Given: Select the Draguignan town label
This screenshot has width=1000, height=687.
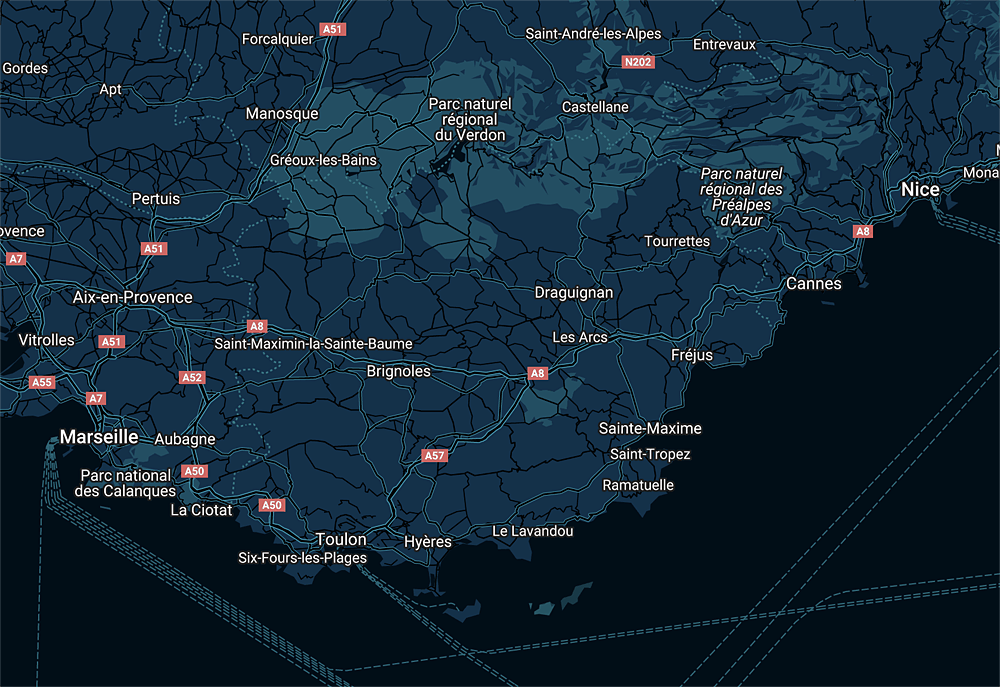Looking at the screenshot, I should click(x=574, y=292).
